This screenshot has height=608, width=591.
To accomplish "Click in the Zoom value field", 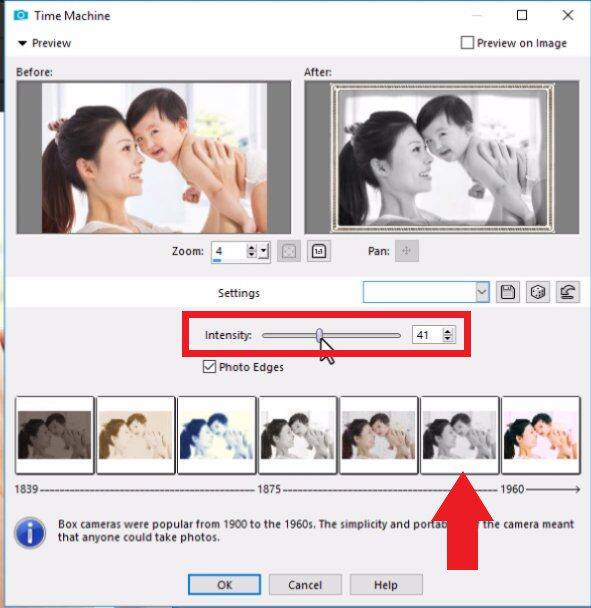I will pyautogui.click(x=229, y=251).
